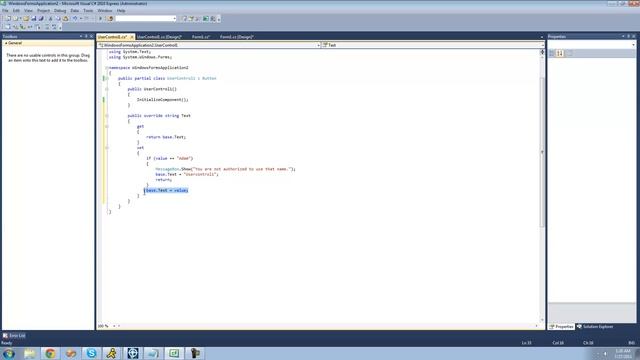Collapse the General group in Toolbox

(x=6, y=43)
